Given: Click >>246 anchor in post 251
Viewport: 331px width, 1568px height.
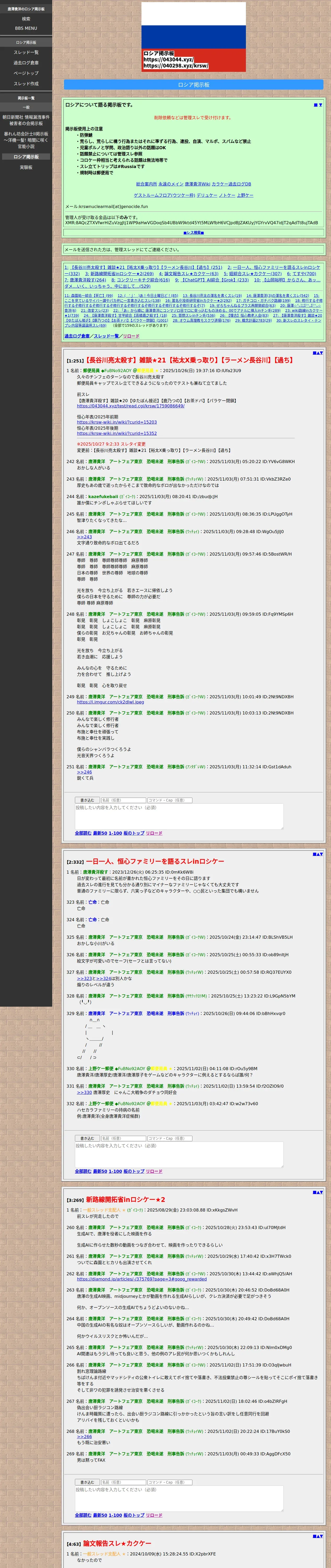Looking at the screenshot, I should 84,772.
